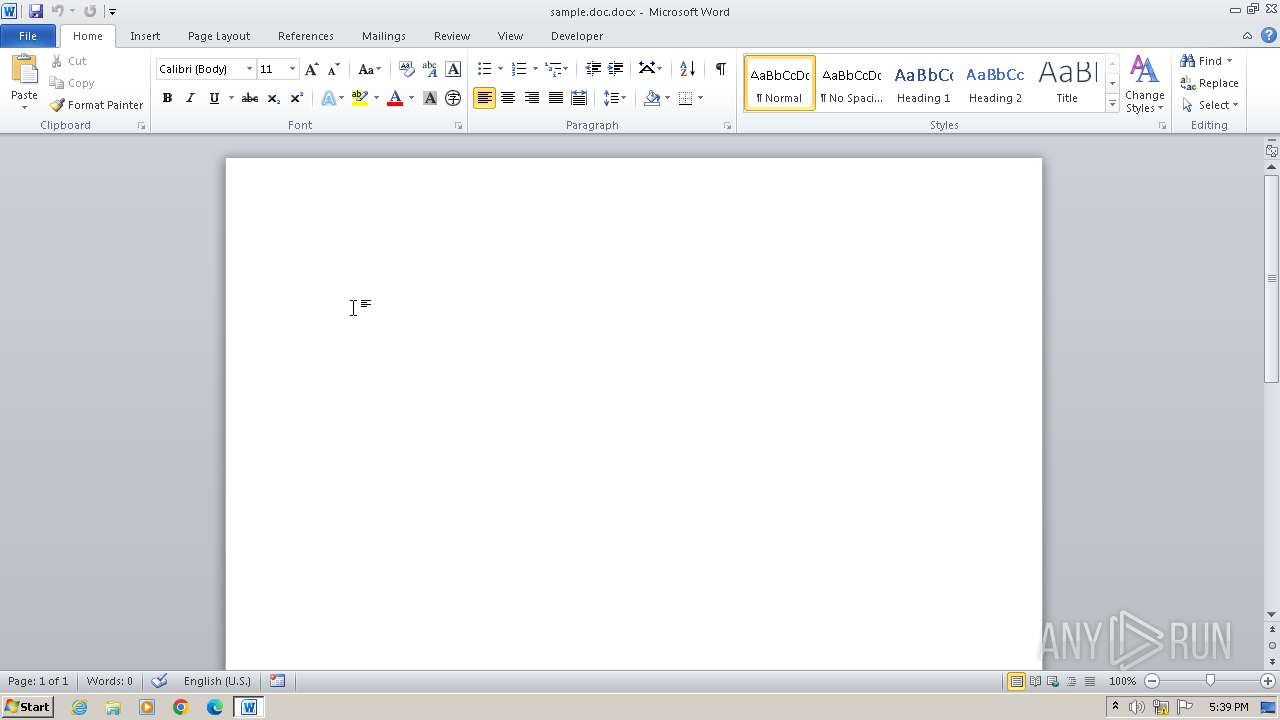The width and height of the screenshot is (1280, 720).
Task: Toggle Superscript formatting
Action: point(296,98)
